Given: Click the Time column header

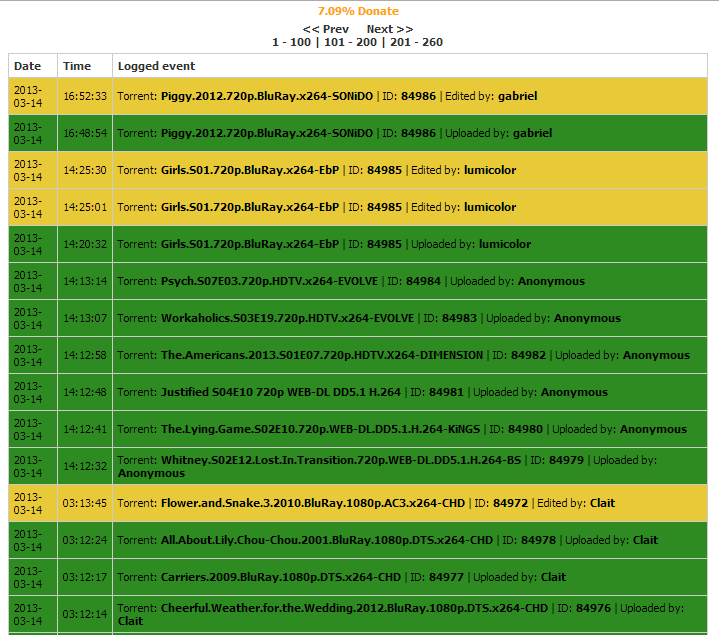Looking at the screenshot, I should tap(85, 66).
